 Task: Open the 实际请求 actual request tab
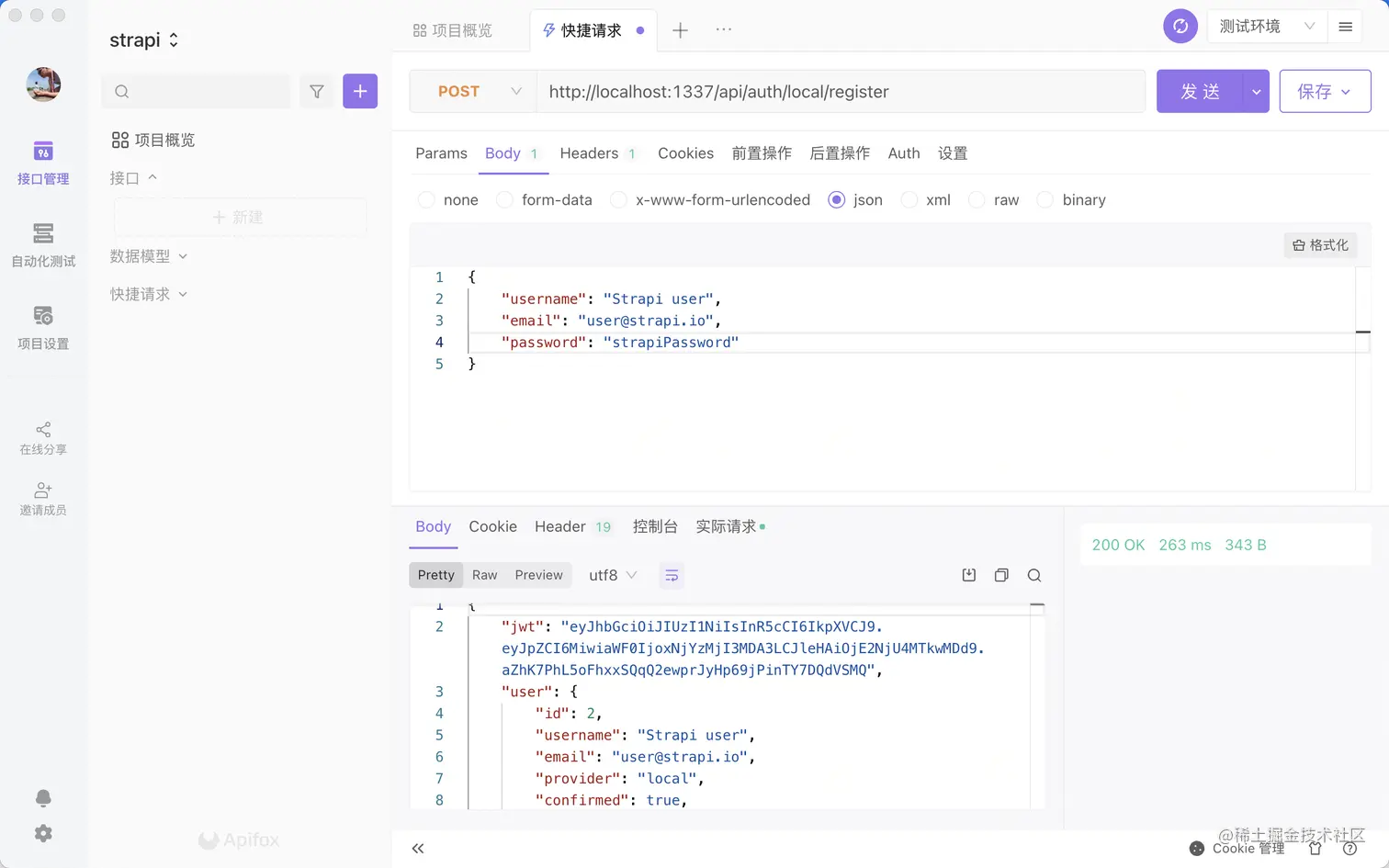[729, 526]
